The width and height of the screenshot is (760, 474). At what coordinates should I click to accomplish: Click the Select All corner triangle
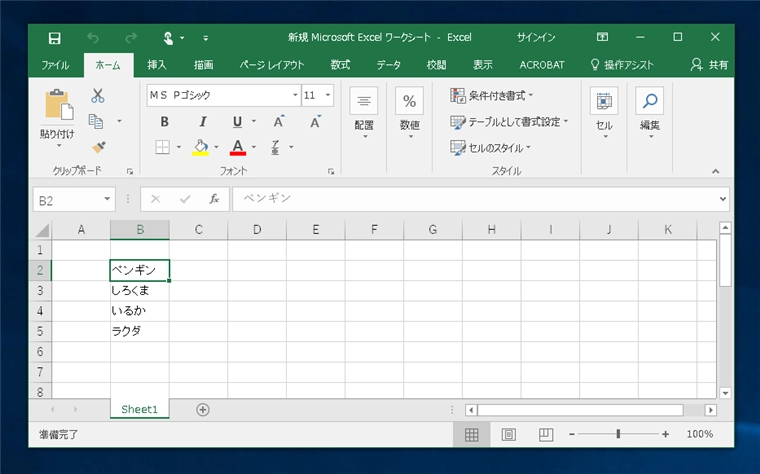(43, 230)
